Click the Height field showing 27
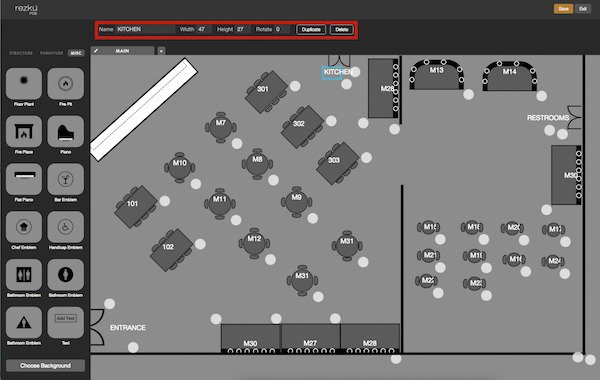The width and height of the screenshot is (600, 380). coord(242,29)
